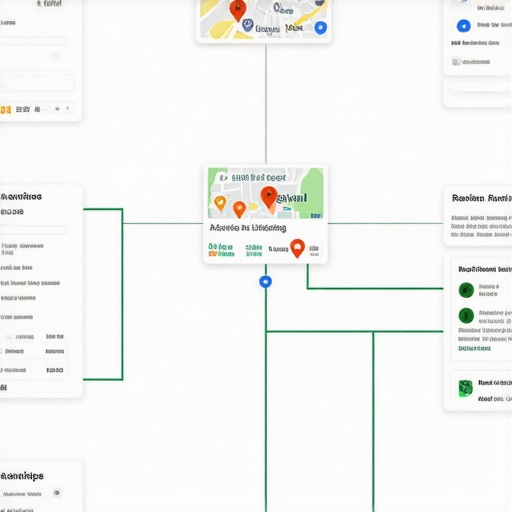Viewport: 512px width, 512px height.
Task: Tap the blue circle button on the top map card
Action: tap(321, 28)
